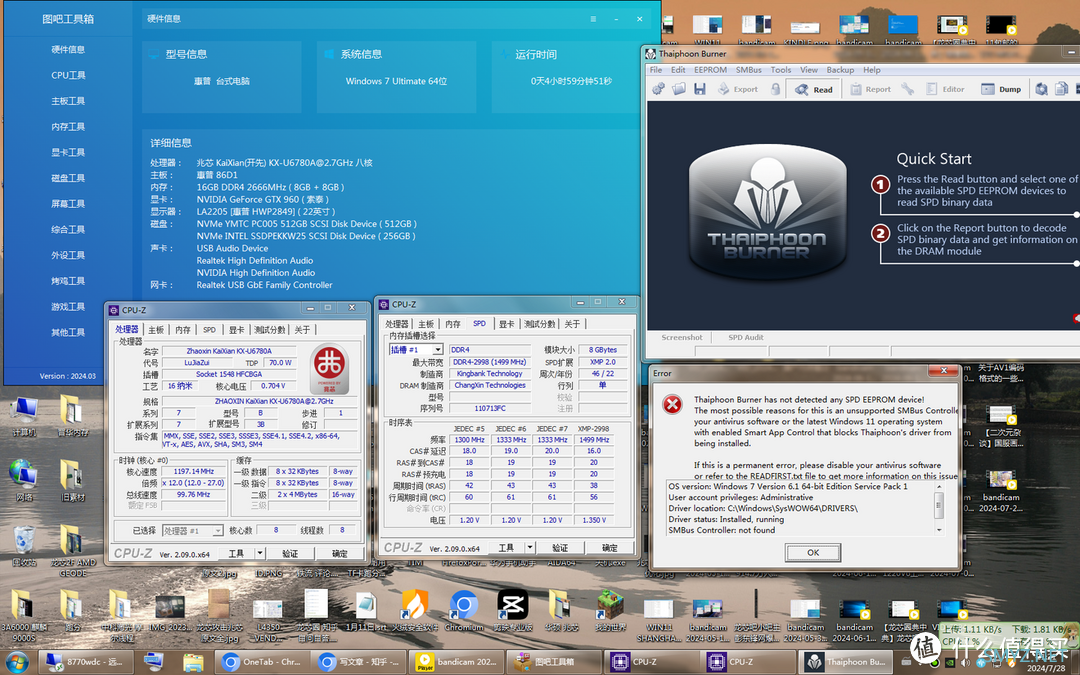The width and height of the screenshot is (1080, 675).
Task: Click the open-folder icon in Thaiphoon toolbar
Action: (x=679, y=89)
